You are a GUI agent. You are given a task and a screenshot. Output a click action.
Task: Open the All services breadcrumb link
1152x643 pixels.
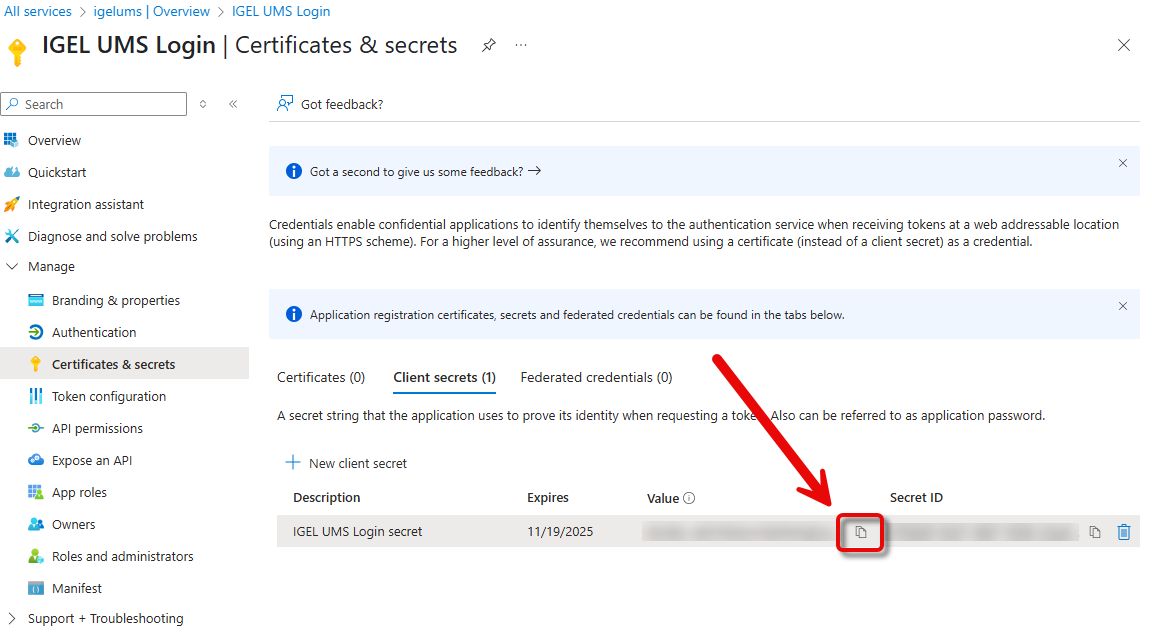38,12
